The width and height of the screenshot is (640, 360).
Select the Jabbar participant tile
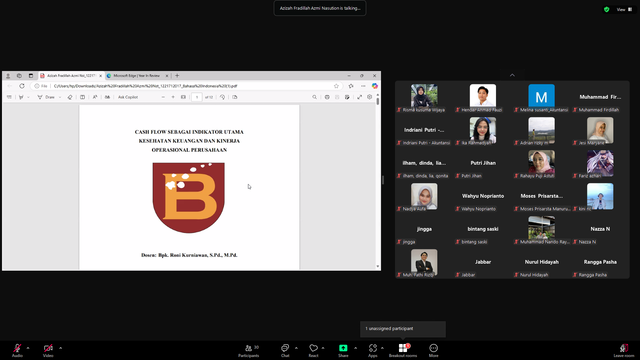pyautogui.click(x=483, y=262)
